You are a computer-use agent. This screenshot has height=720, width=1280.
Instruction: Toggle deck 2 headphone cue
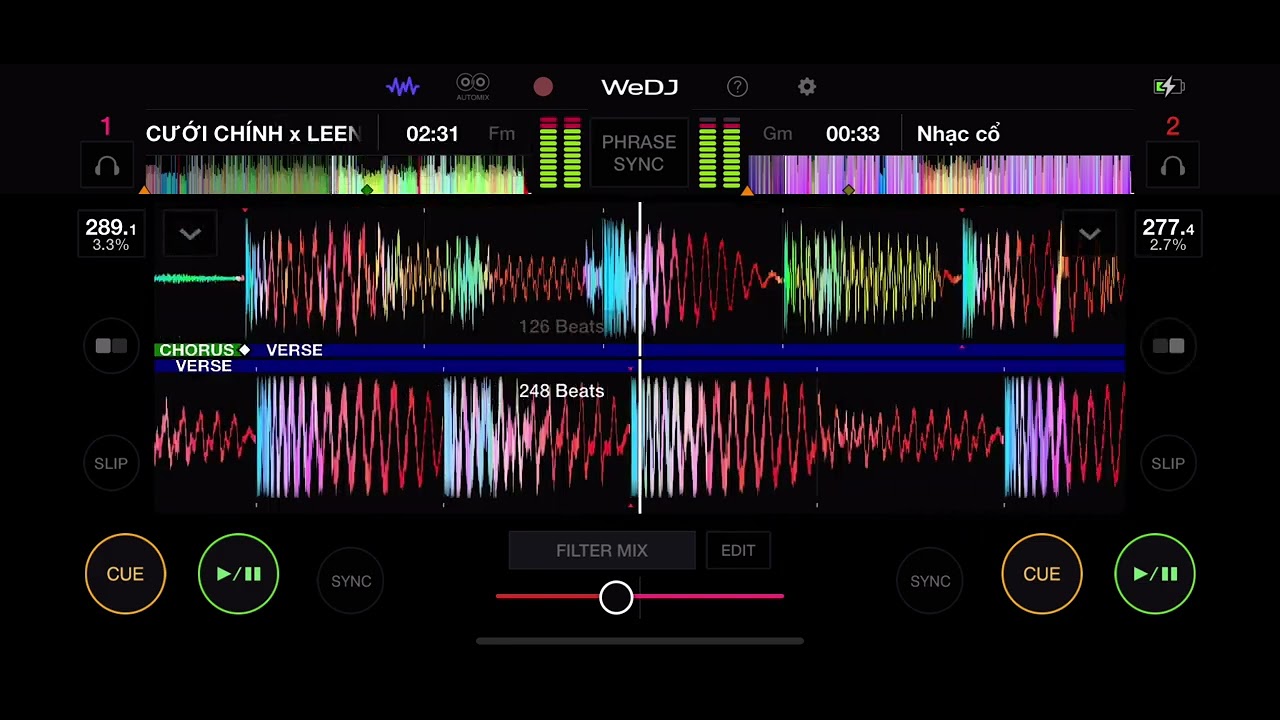[x=1173, y=167]
